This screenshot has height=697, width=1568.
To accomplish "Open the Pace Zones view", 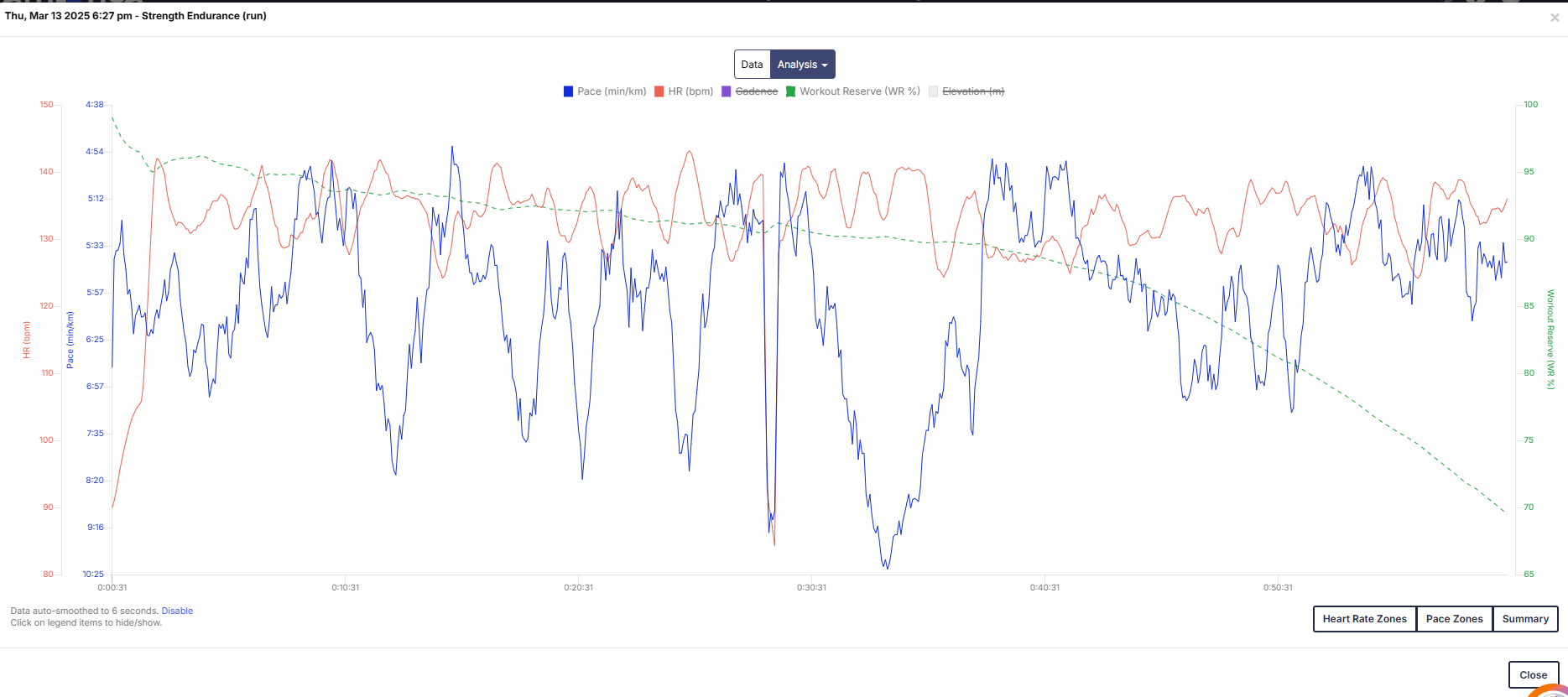I will pyautogui.click(x=1454, y=619).
